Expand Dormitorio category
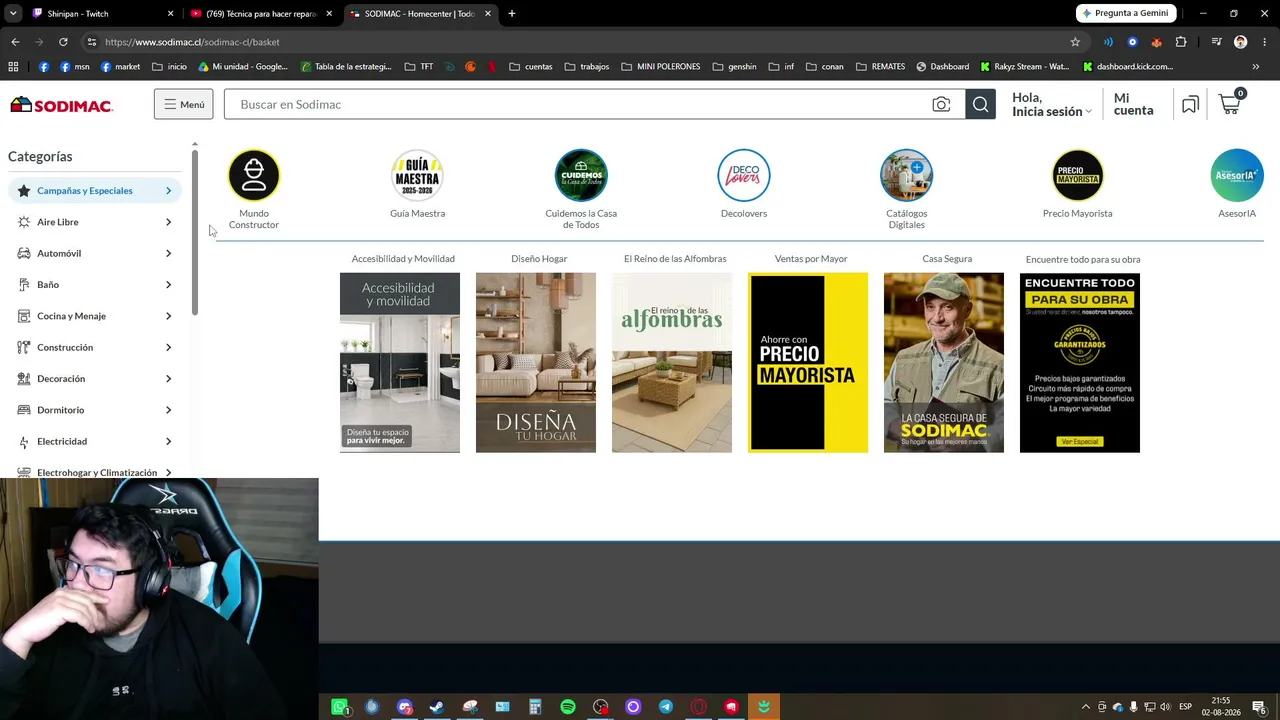Image resolution: width=1280 pixels, height=720 pixels. [95, 410]
